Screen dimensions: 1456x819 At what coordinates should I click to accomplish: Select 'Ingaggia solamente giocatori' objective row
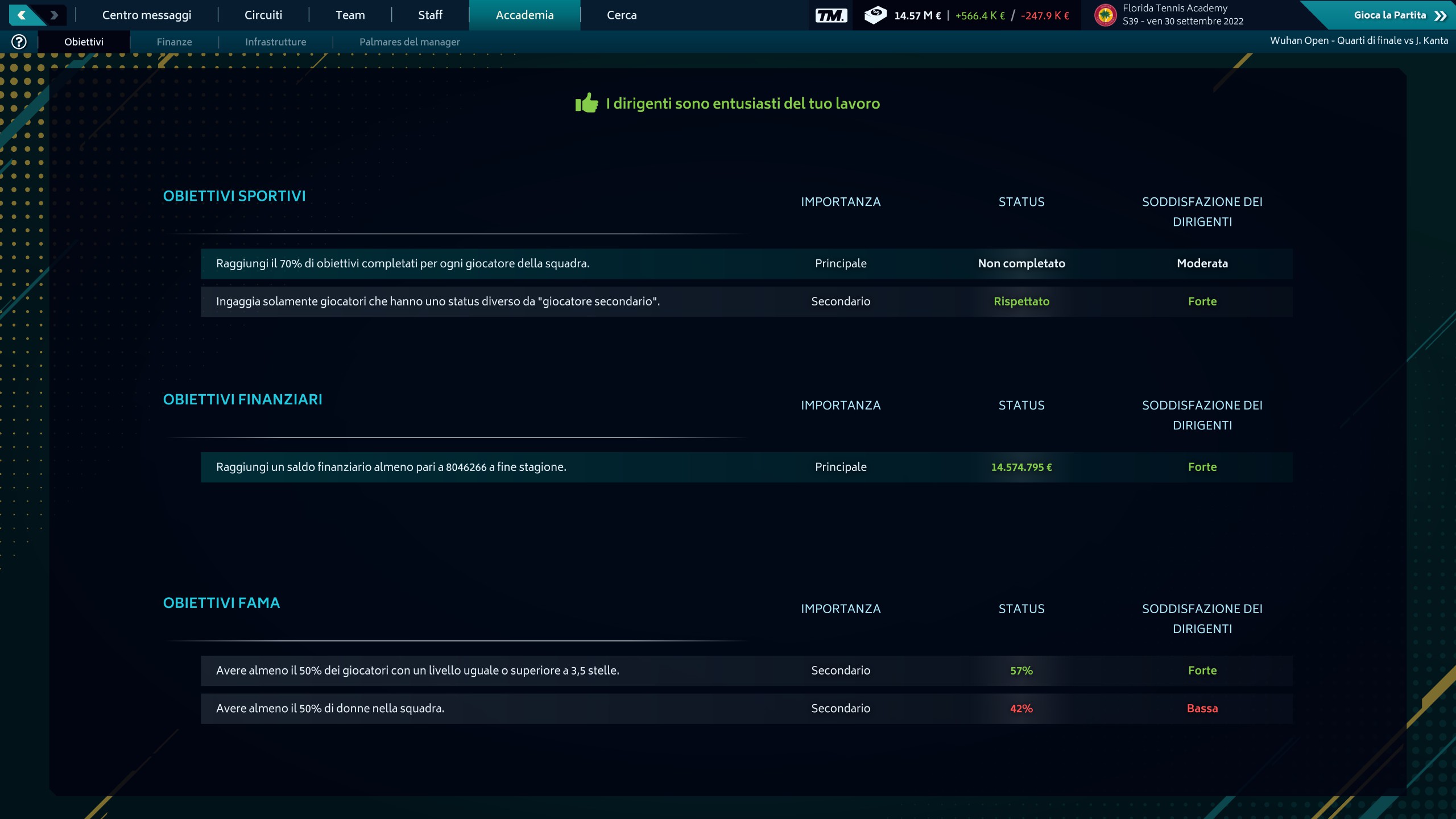[747, 301]
